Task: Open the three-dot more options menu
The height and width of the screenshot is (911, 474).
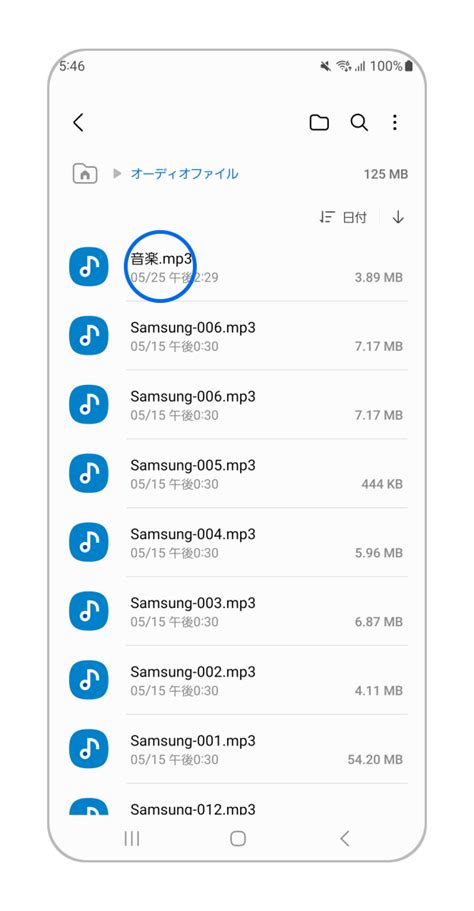Action: [395, 123]
